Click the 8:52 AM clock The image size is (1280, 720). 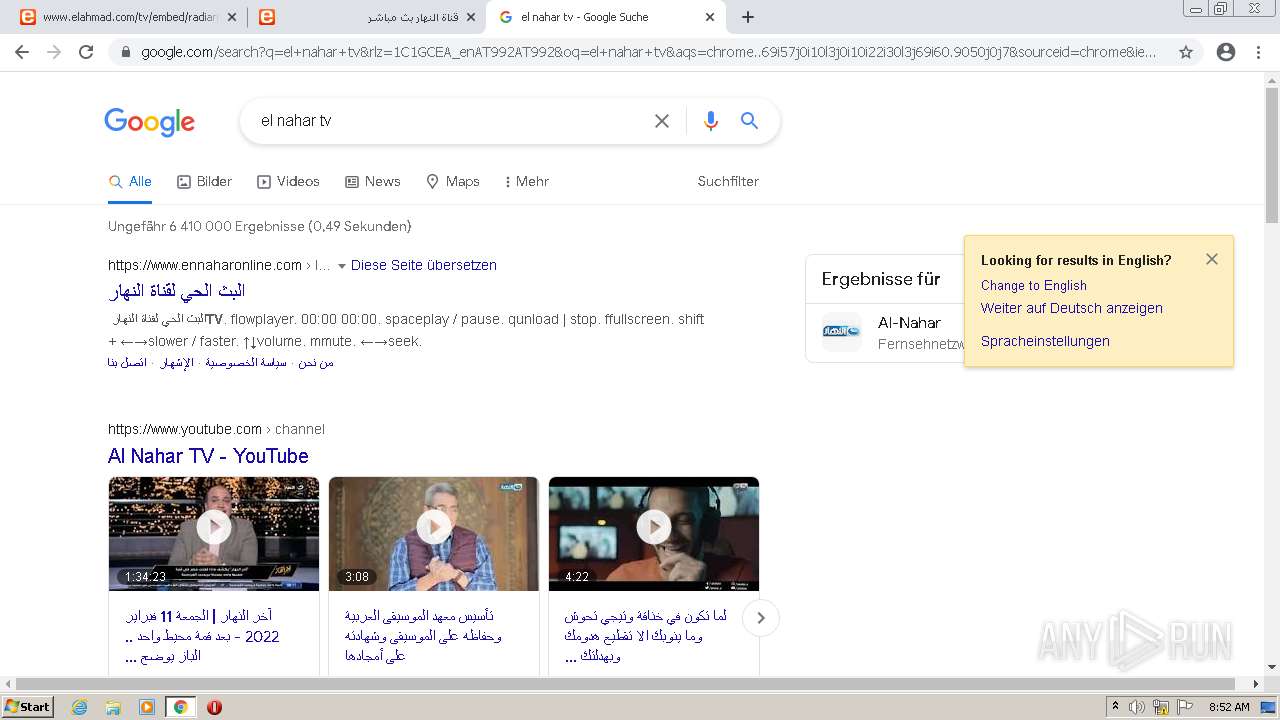(1229, 707)
